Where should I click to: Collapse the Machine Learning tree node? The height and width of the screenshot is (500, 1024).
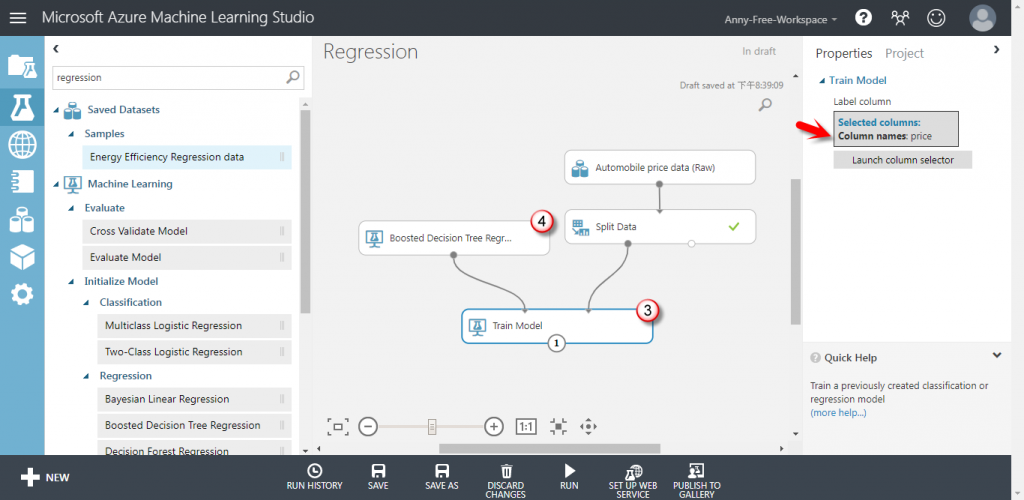point(57,184)
